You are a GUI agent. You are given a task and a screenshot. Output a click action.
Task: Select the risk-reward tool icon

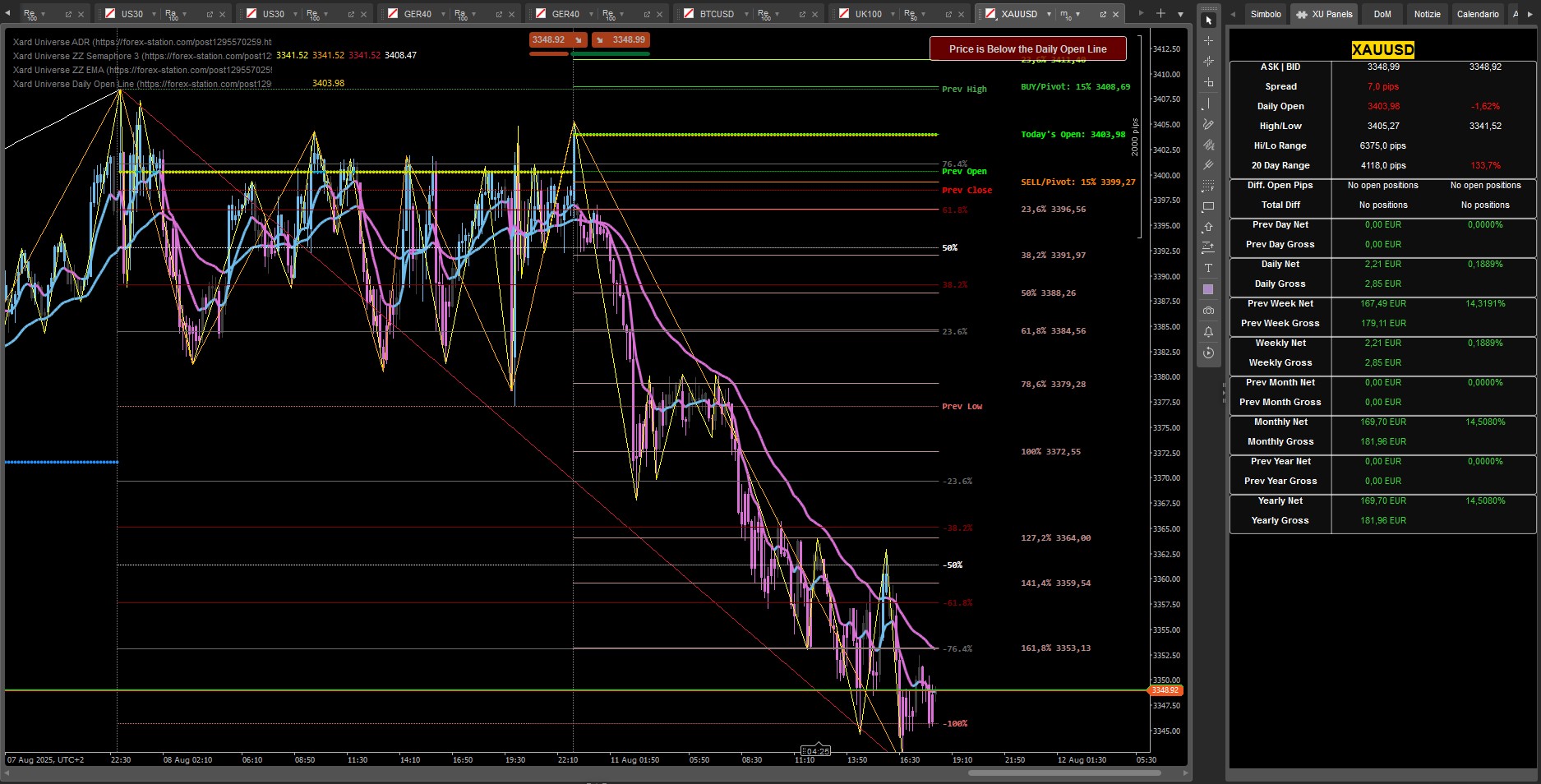click(x=1208, y=247)
